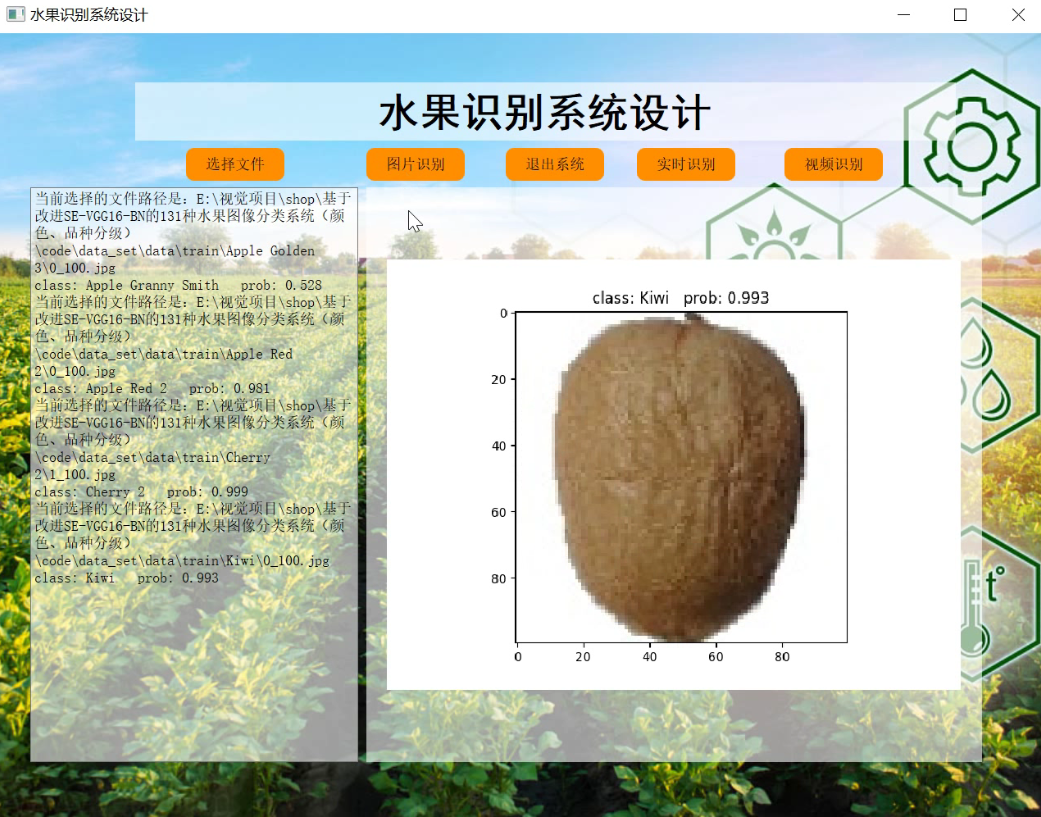Screen dimensions: 1041x817
Task: Click the path line '\code\data_set\data\train\Apple Golden'
Action: pyautogui.click(x=175, y=251)
